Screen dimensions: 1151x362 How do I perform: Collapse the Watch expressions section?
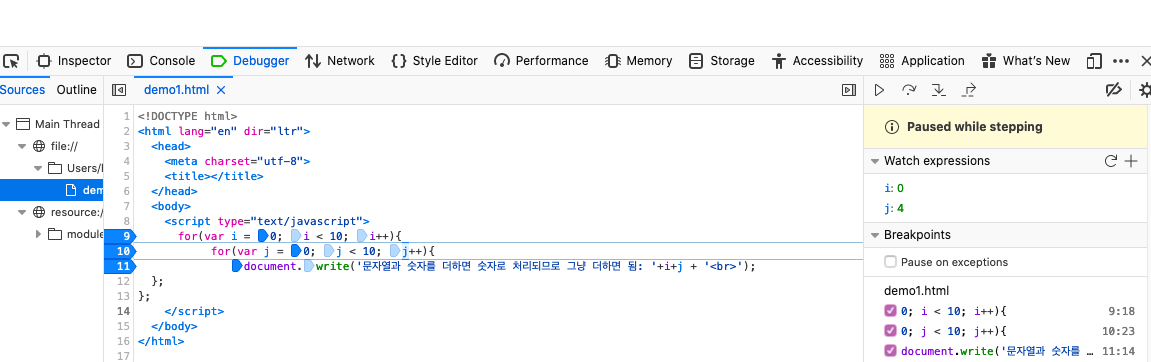tap(875, 161)
